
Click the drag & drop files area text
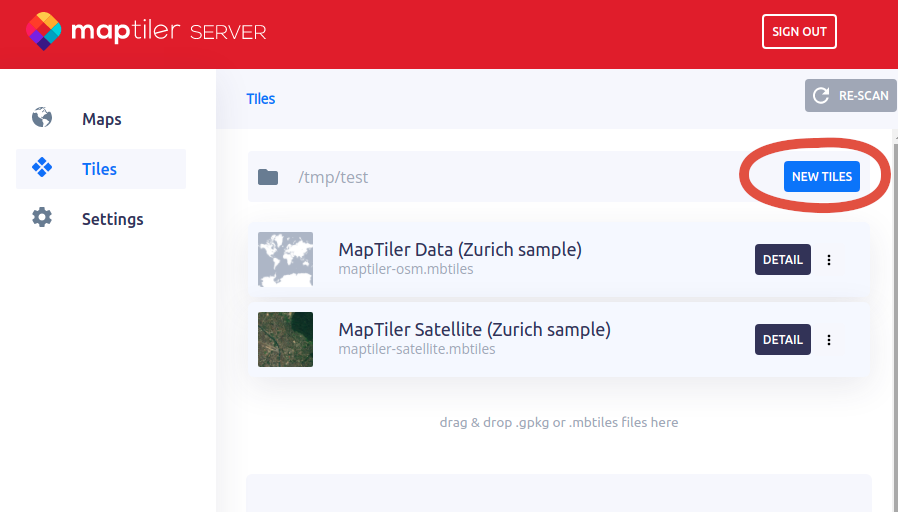558,422
